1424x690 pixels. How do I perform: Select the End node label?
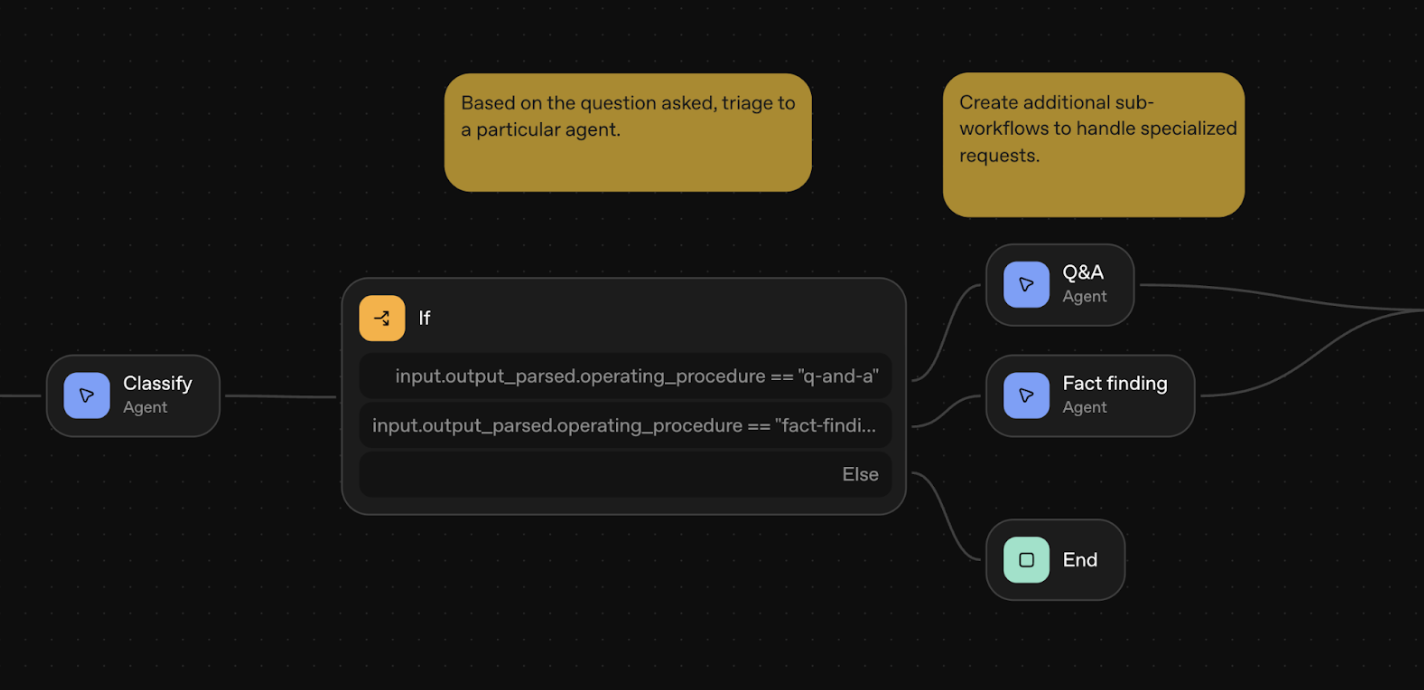coord(1080,560)
